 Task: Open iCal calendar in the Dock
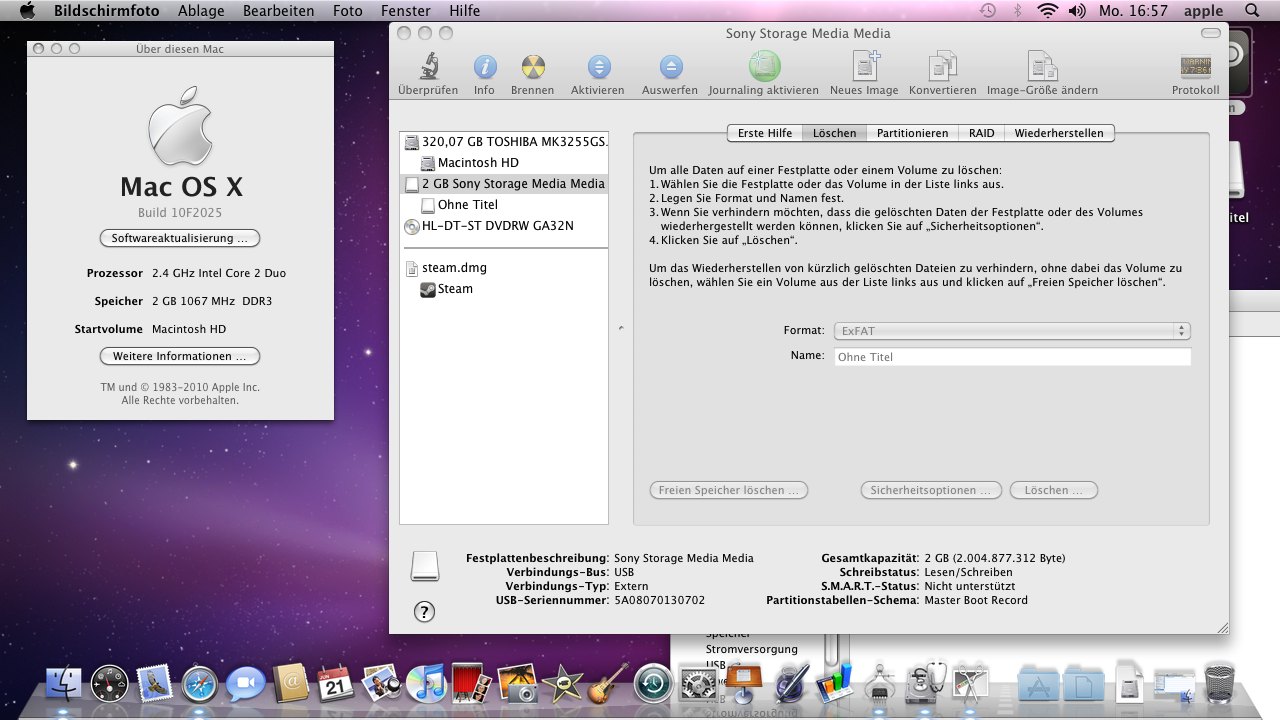point(336,683)
